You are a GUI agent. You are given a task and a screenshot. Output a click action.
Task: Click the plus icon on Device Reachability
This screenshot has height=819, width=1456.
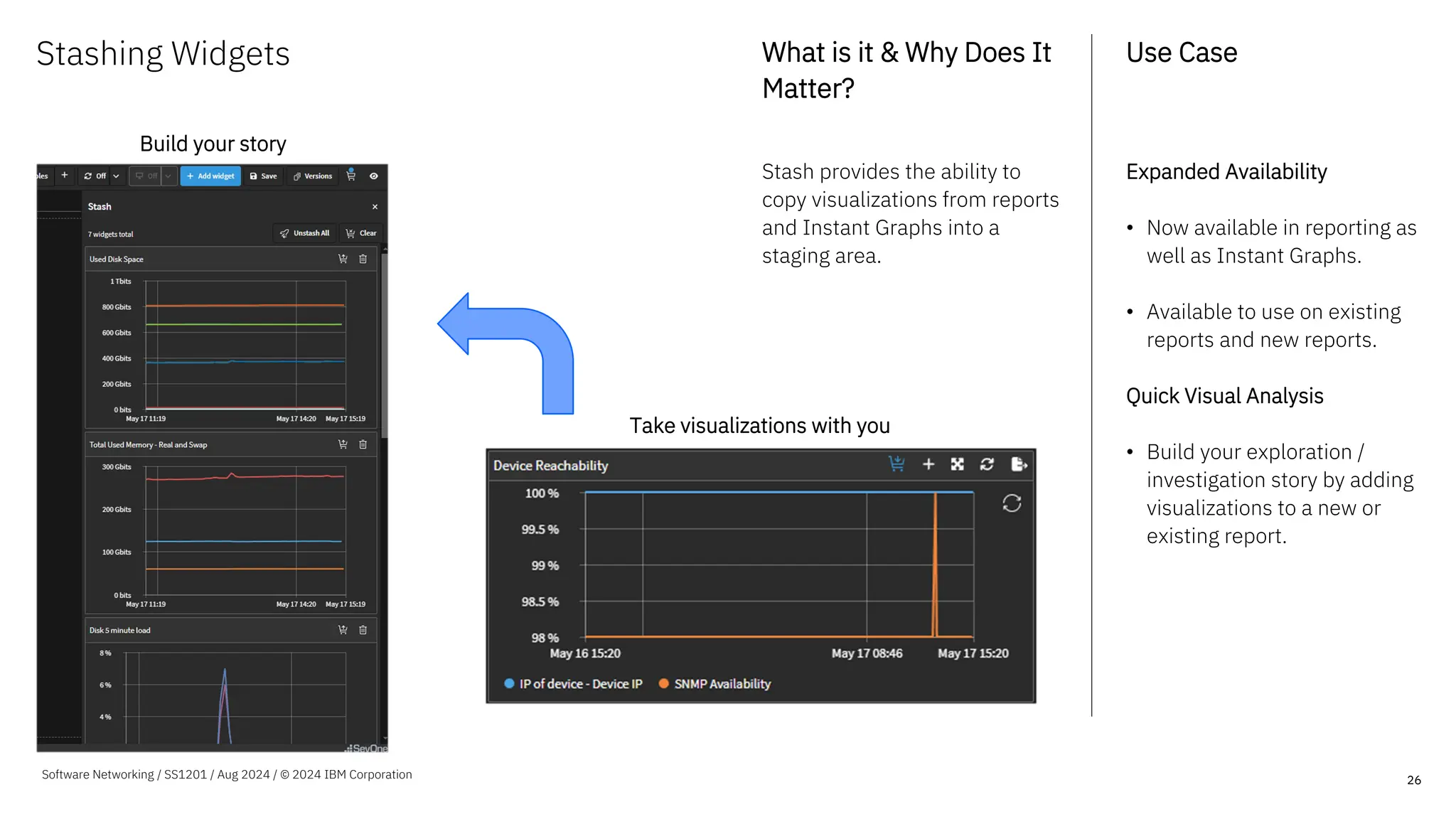[x=928, y=464]
